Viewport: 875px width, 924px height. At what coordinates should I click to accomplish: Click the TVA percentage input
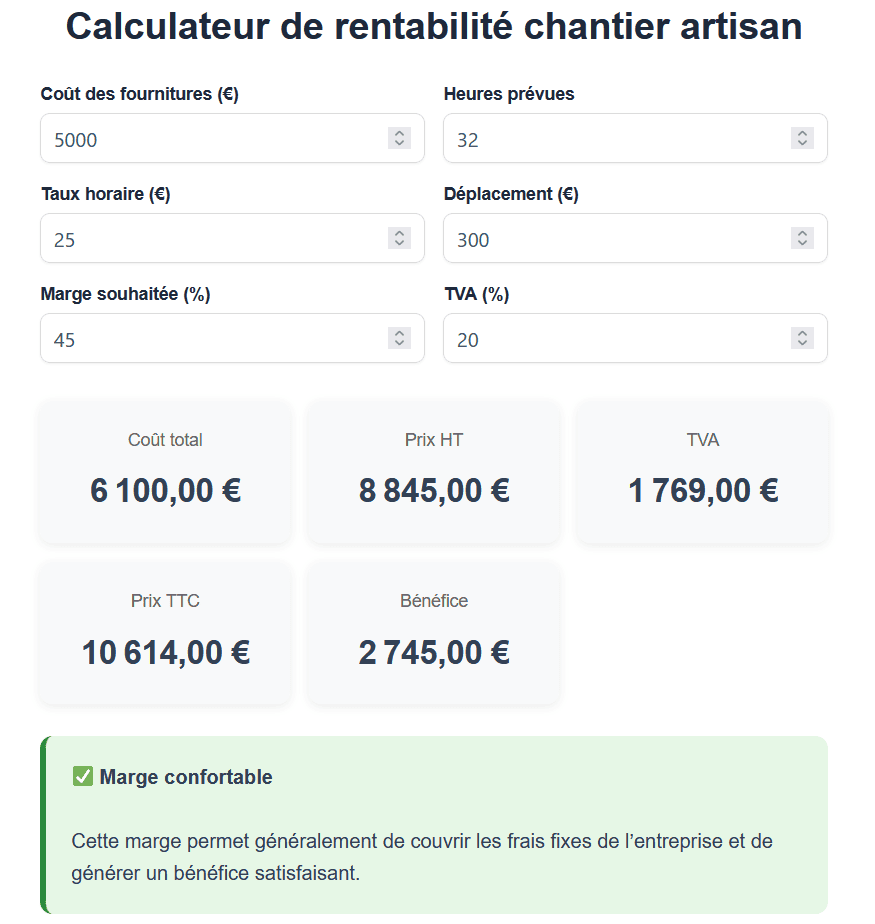(635, 338)
